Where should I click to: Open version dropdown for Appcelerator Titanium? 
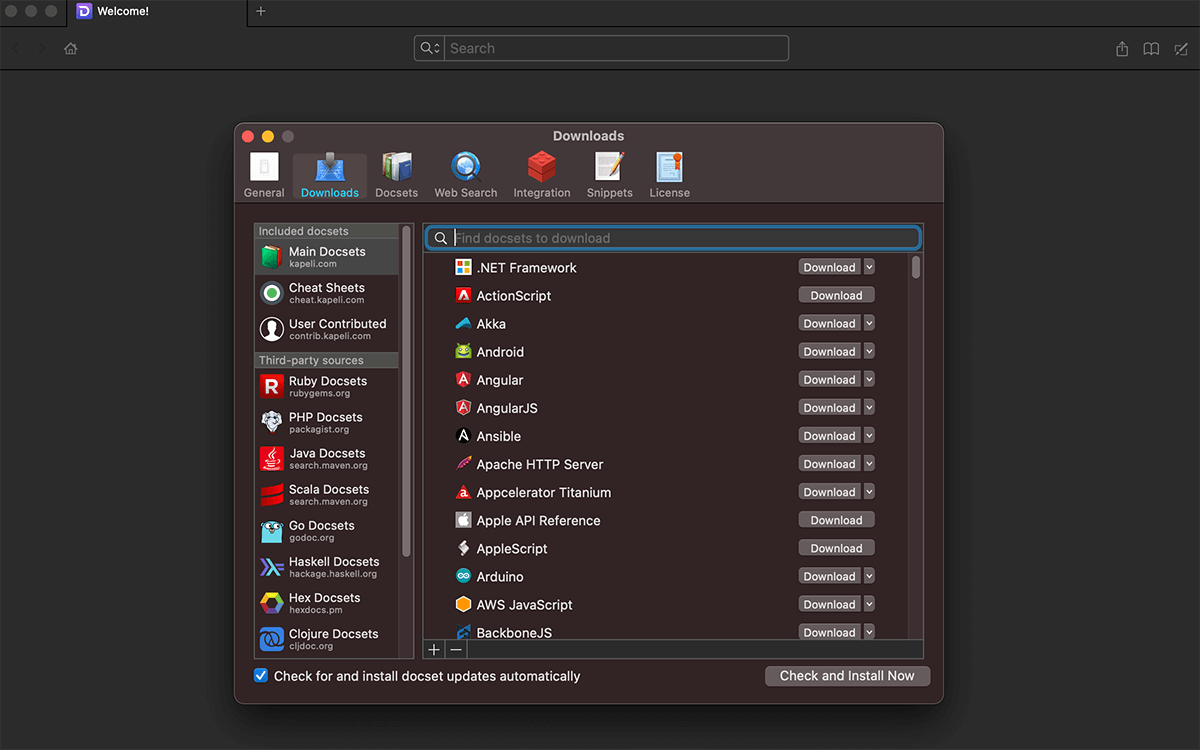(x=869, y=492)
